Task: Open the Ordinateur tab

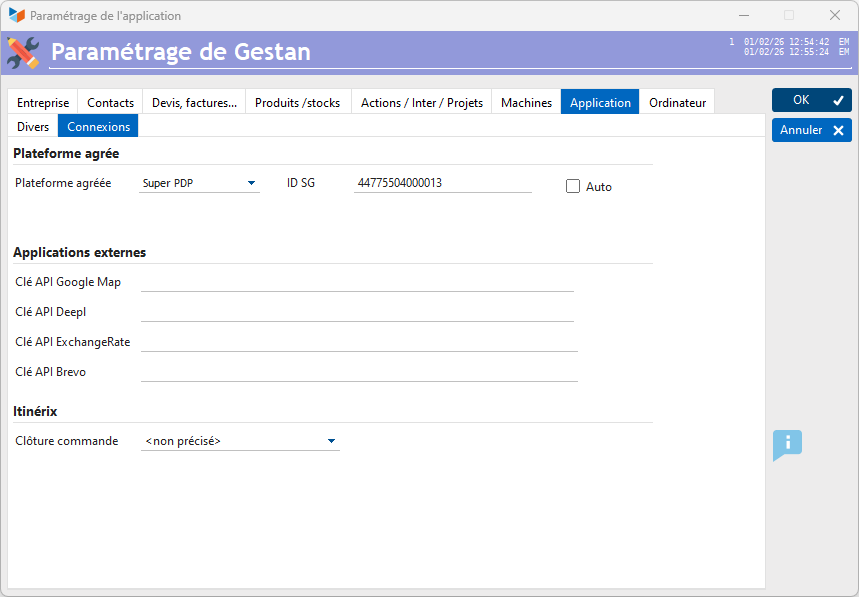Action: coord(677,102)
